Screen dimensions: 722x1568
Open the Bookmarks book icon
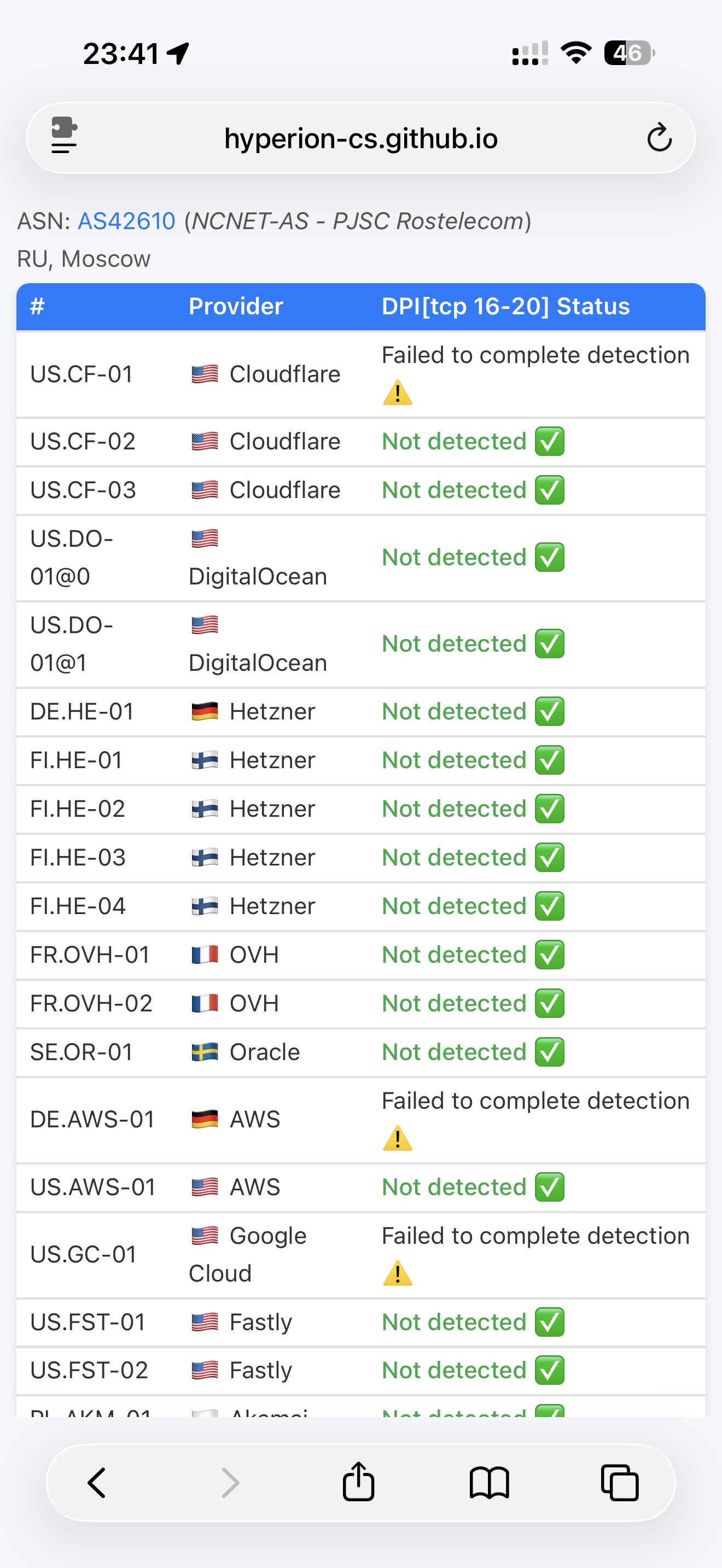point(489,1482)
